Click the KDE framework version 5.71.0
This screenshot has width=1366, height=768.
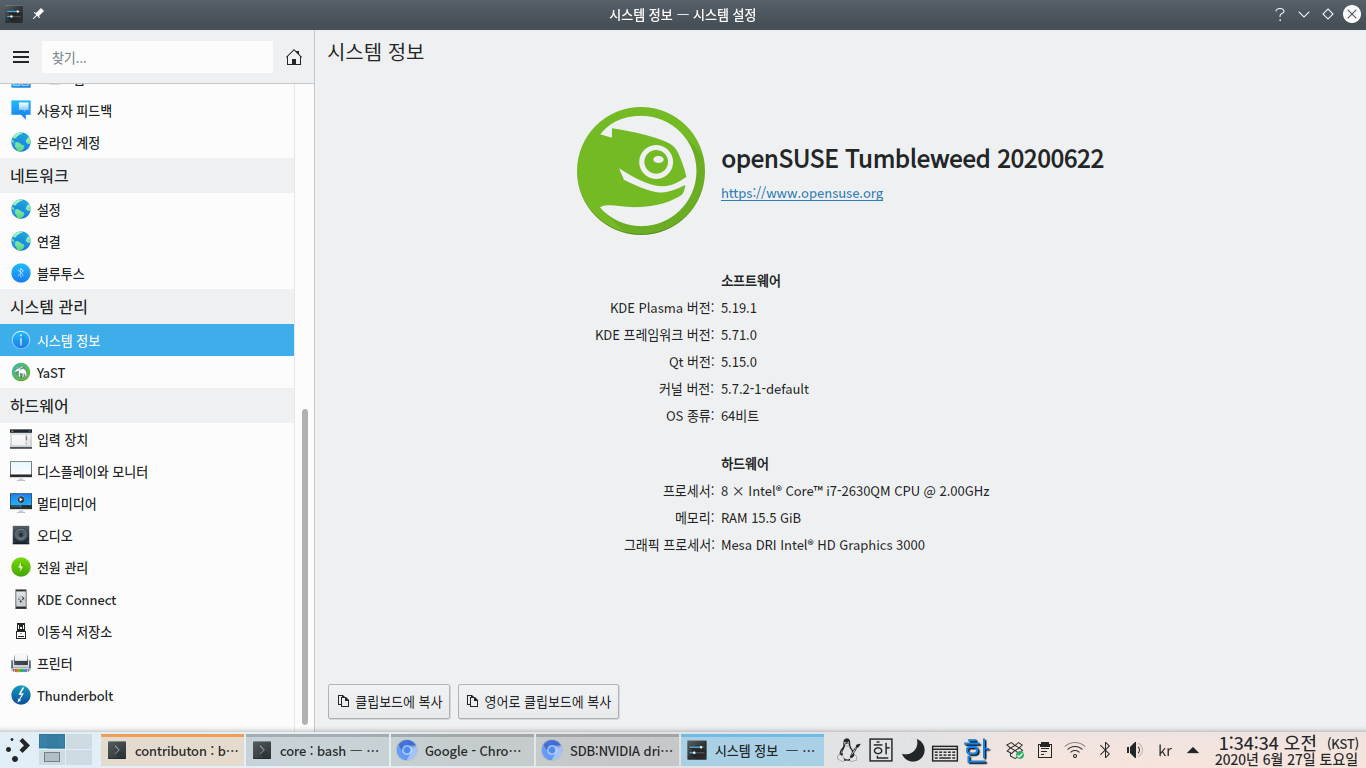[739, 335]
